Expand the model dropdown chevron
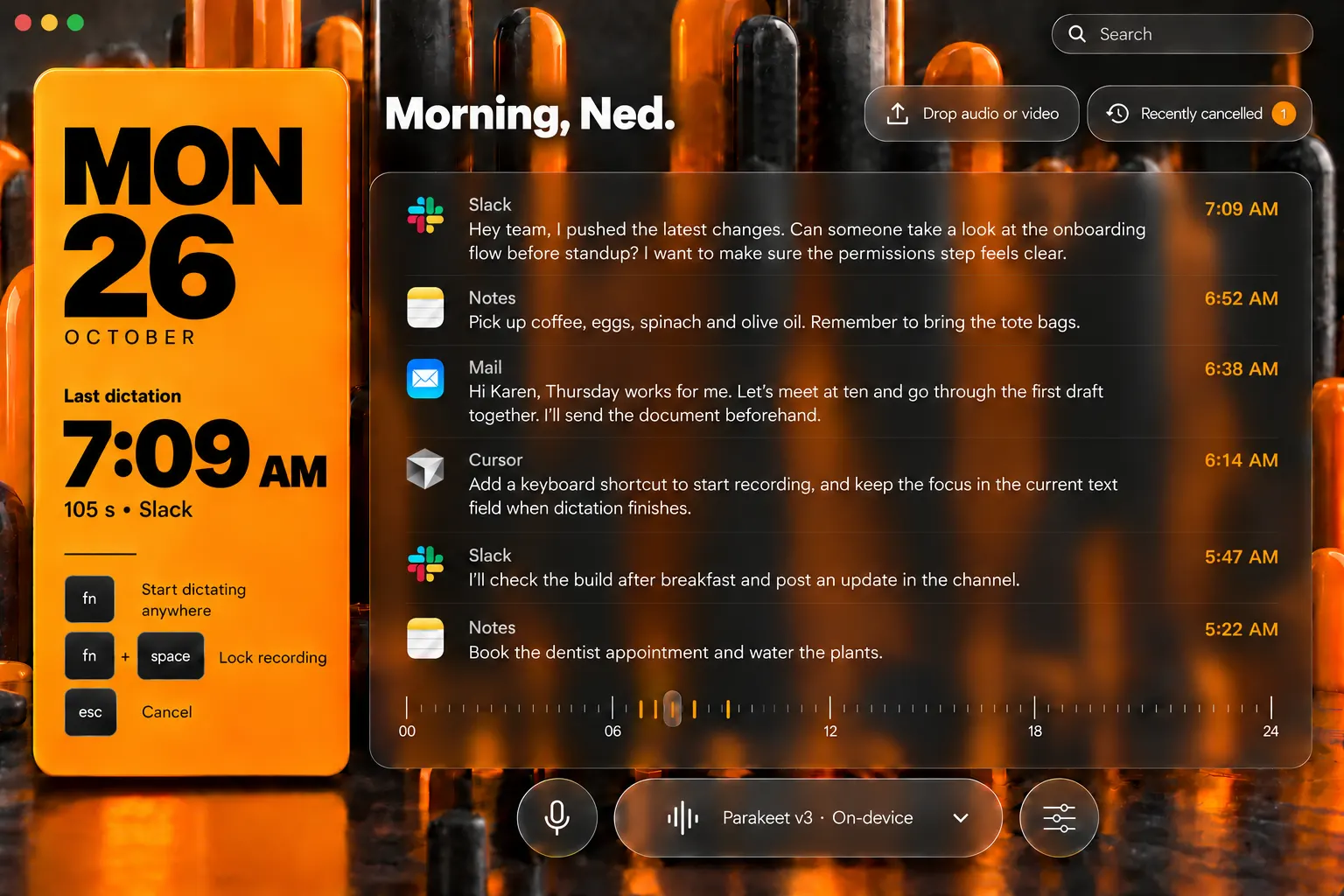The height and width of the screenshot is (896, 1344). coord(961,818)
